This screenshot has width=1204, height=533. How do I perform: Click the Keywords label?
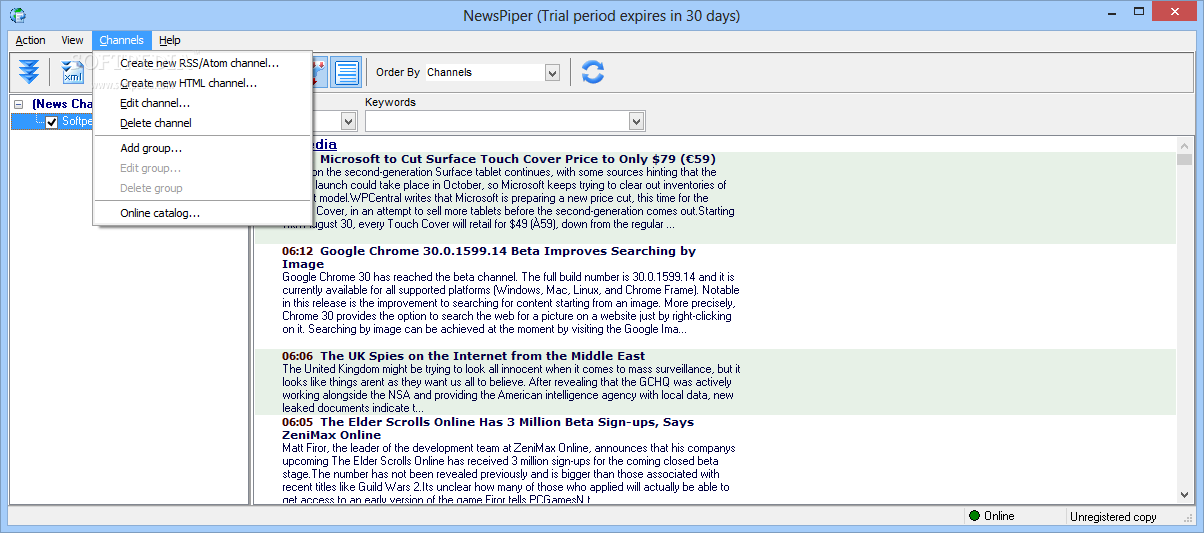click(390, 102)
